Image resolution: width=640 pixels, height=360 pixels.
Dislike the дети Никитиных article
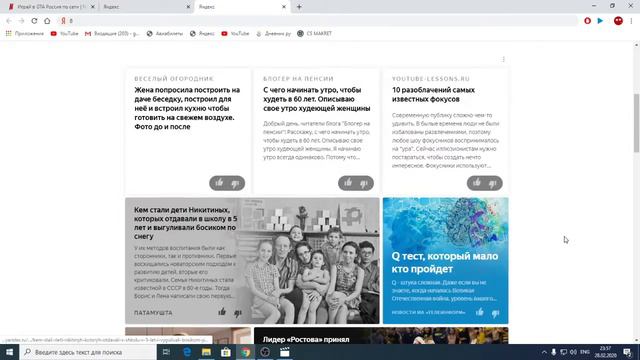(x=238, y=313)
